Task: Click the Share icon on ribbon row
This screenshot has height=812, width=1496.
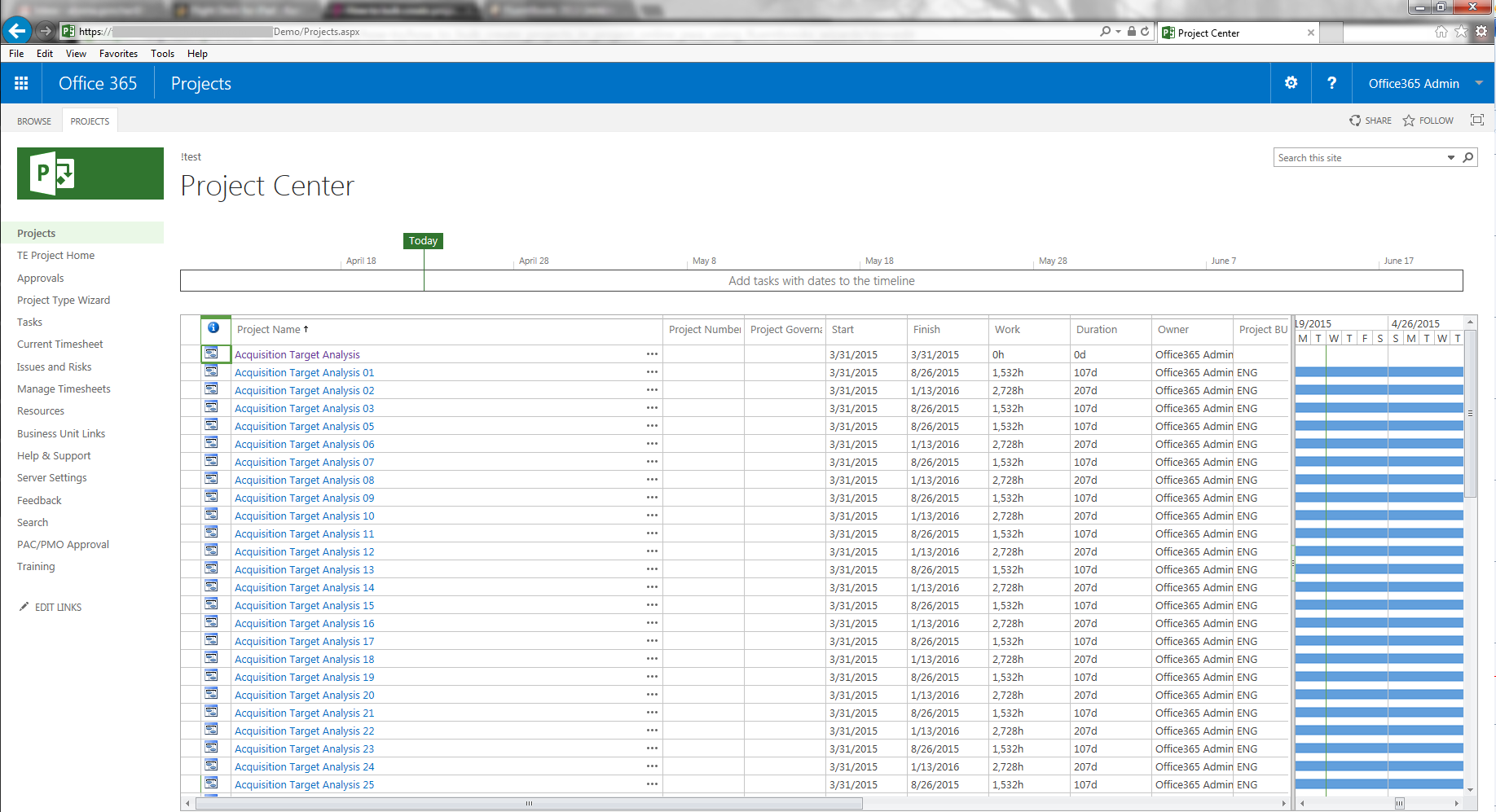Action: click(x=1355, y=121)
